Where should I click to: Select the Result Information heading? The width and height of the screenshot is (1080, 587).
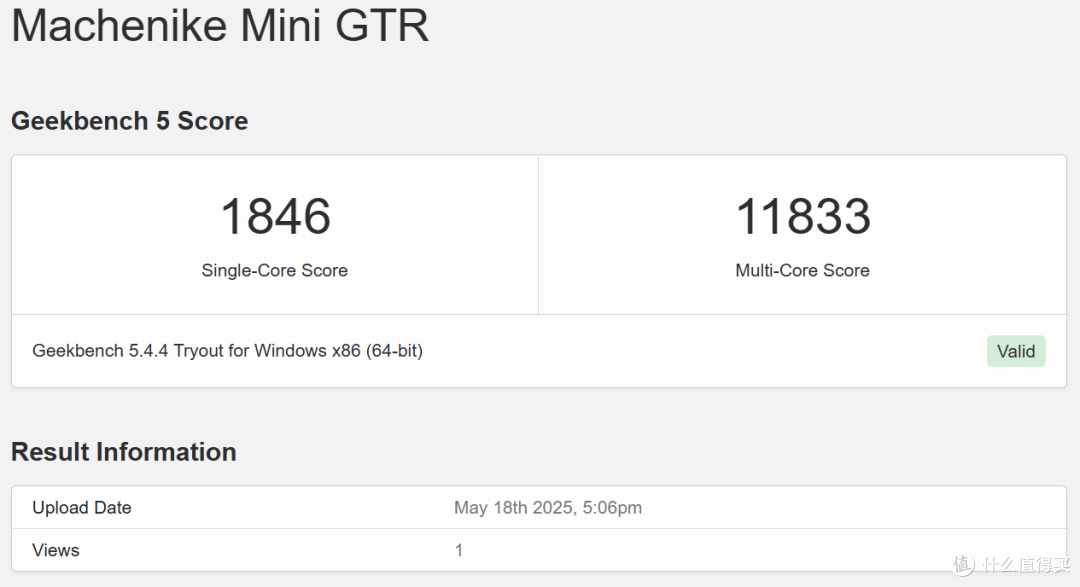point(124,452)
